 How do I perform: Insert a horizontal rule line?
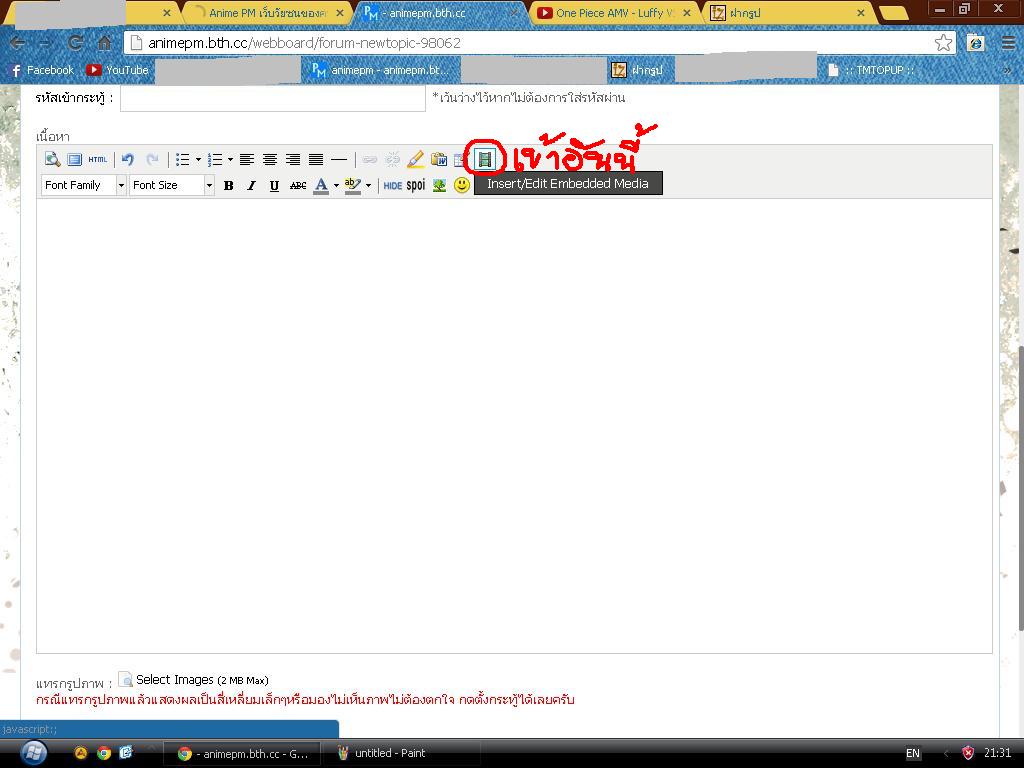339,159
